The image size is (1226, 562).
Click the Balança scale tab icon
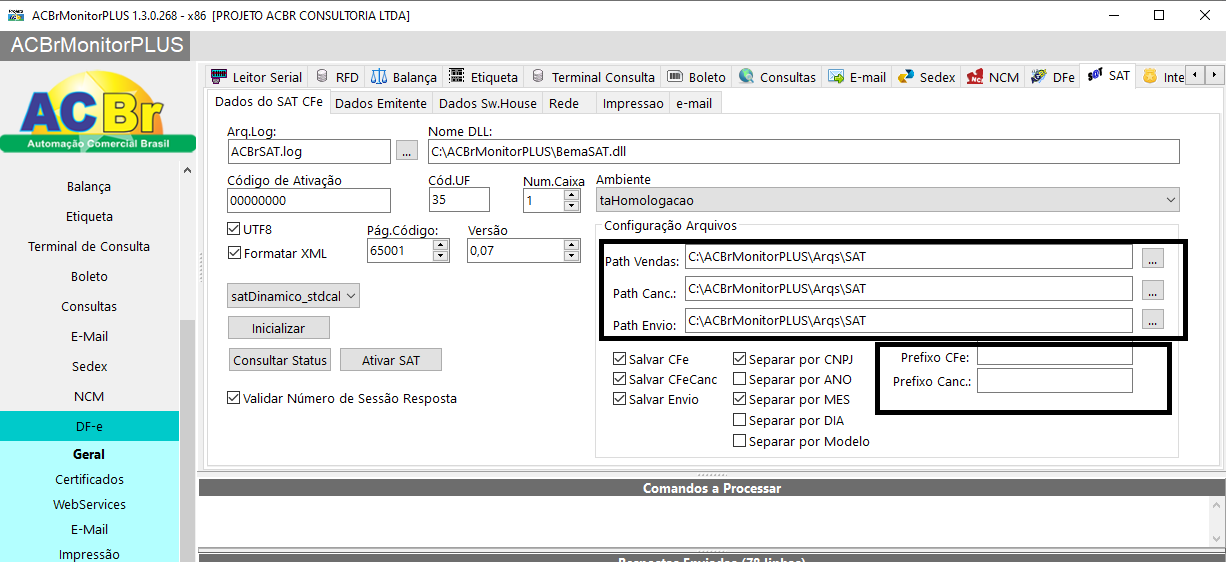[x=379, y=76]
